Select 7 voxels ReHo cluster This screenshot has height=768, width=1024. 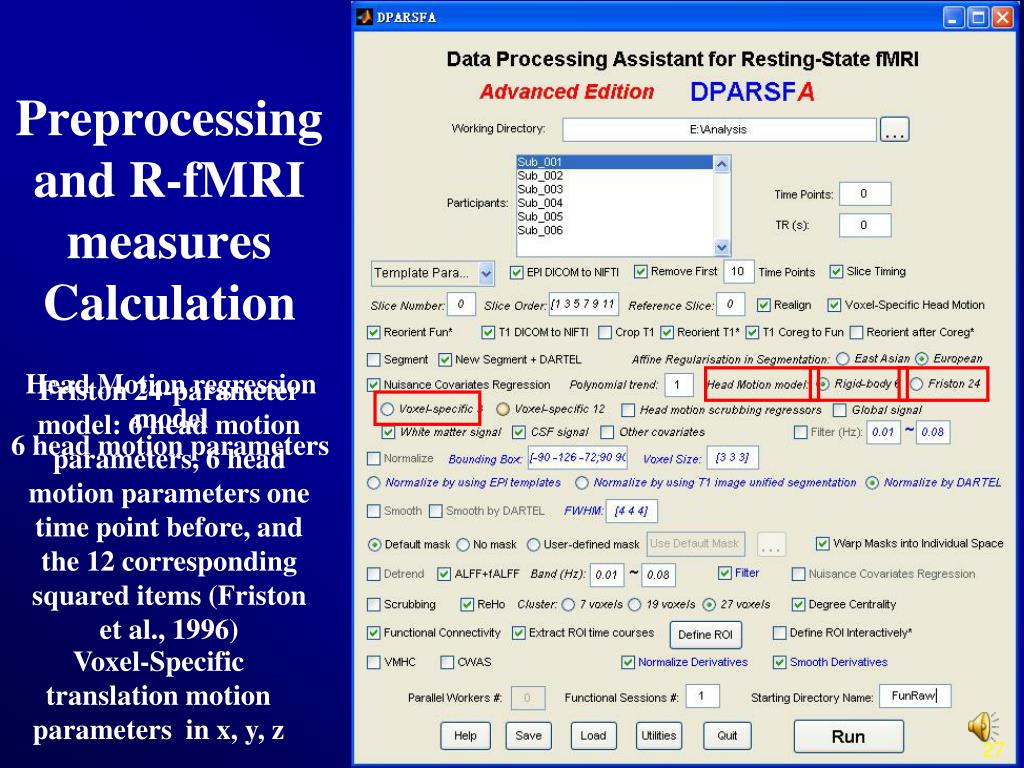568,605
